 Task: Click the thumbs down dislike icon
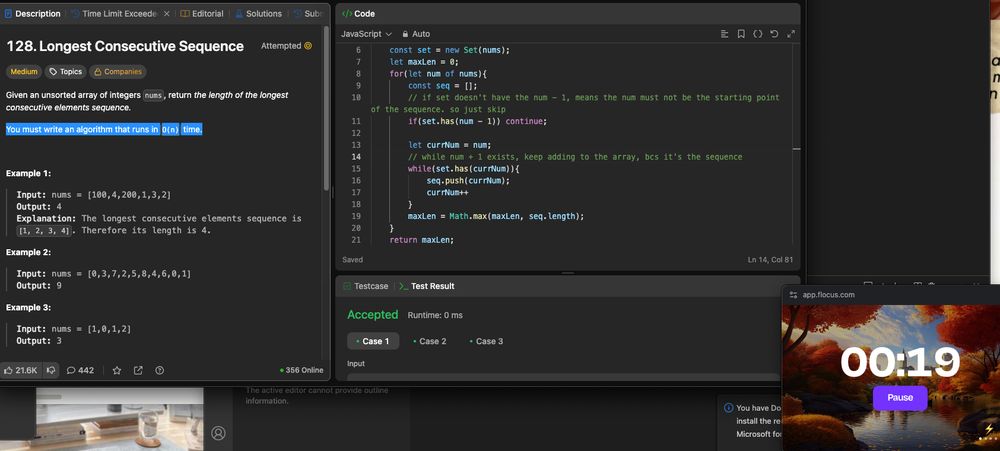51,370
